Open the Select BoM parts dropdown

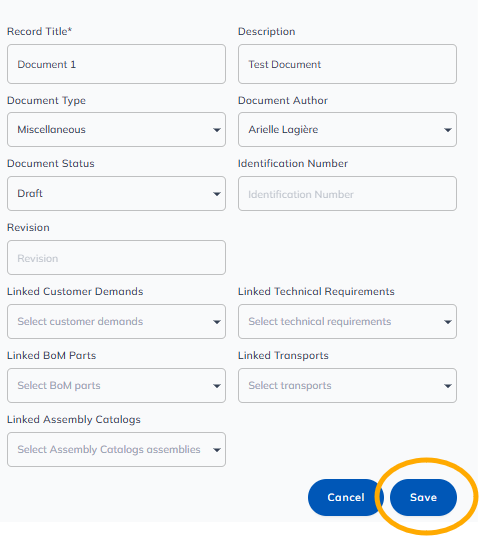click(116, 386)
